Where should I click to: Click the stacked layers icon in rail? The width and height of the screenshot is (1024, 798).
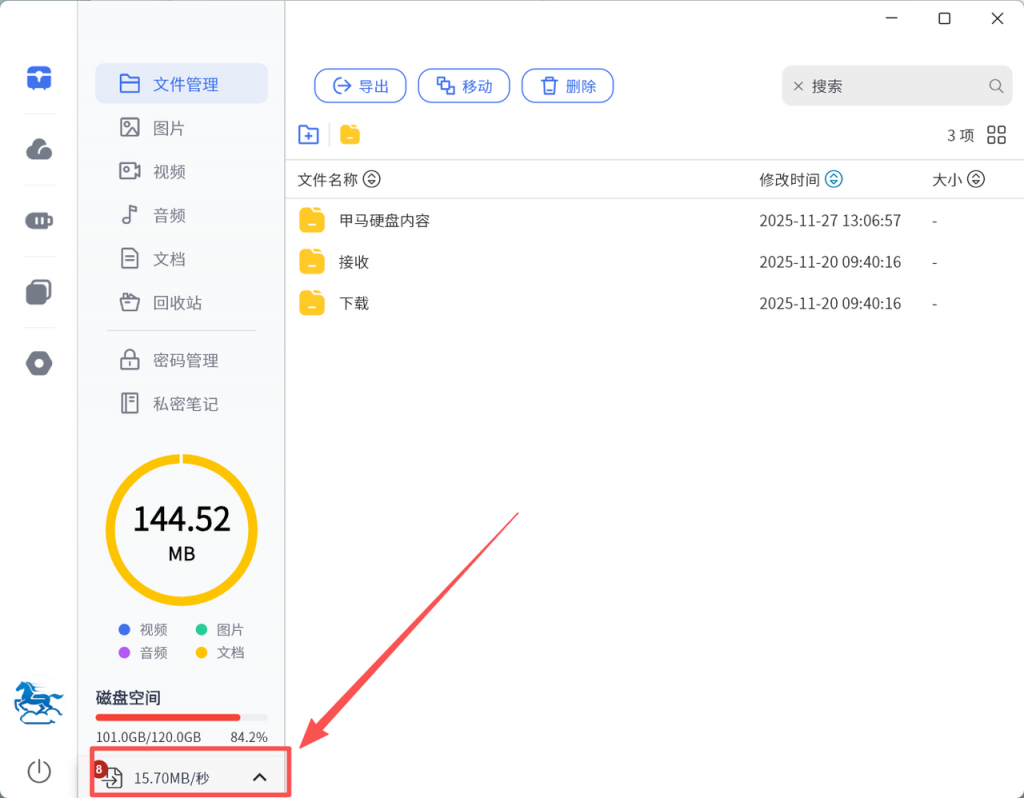click(x=39, y=292)
